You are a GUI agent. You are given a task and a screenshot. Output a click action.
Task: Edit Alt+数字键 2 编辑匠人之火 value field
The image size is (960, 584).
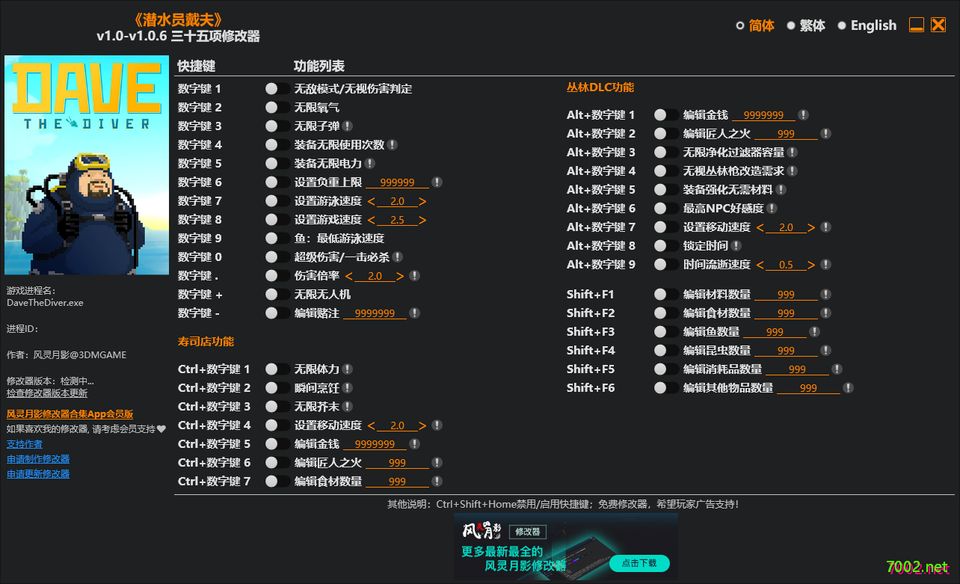point(786,134)
